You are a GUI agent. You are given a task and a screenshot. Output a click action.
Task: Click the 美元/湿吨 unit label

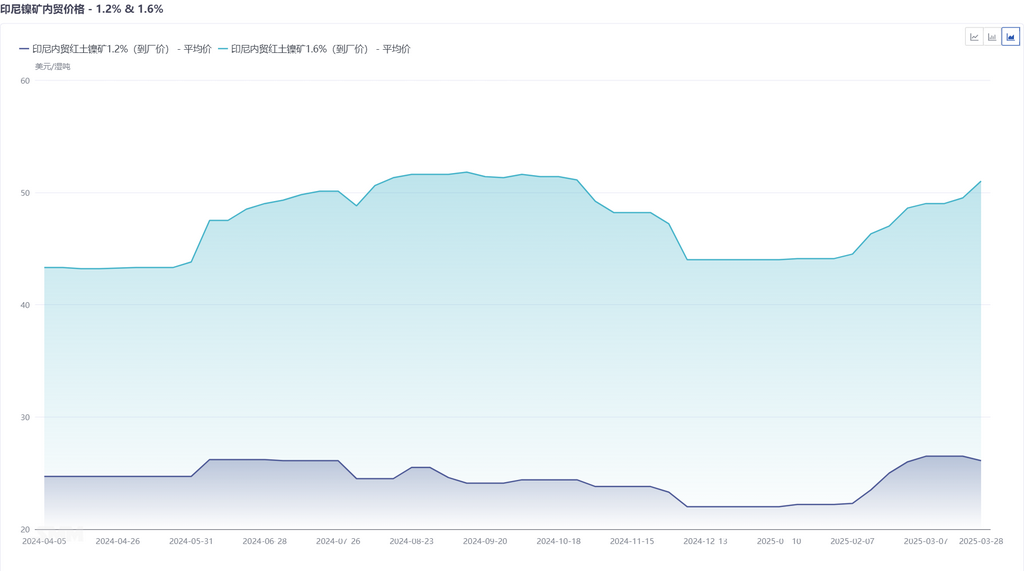coord(52,67)
